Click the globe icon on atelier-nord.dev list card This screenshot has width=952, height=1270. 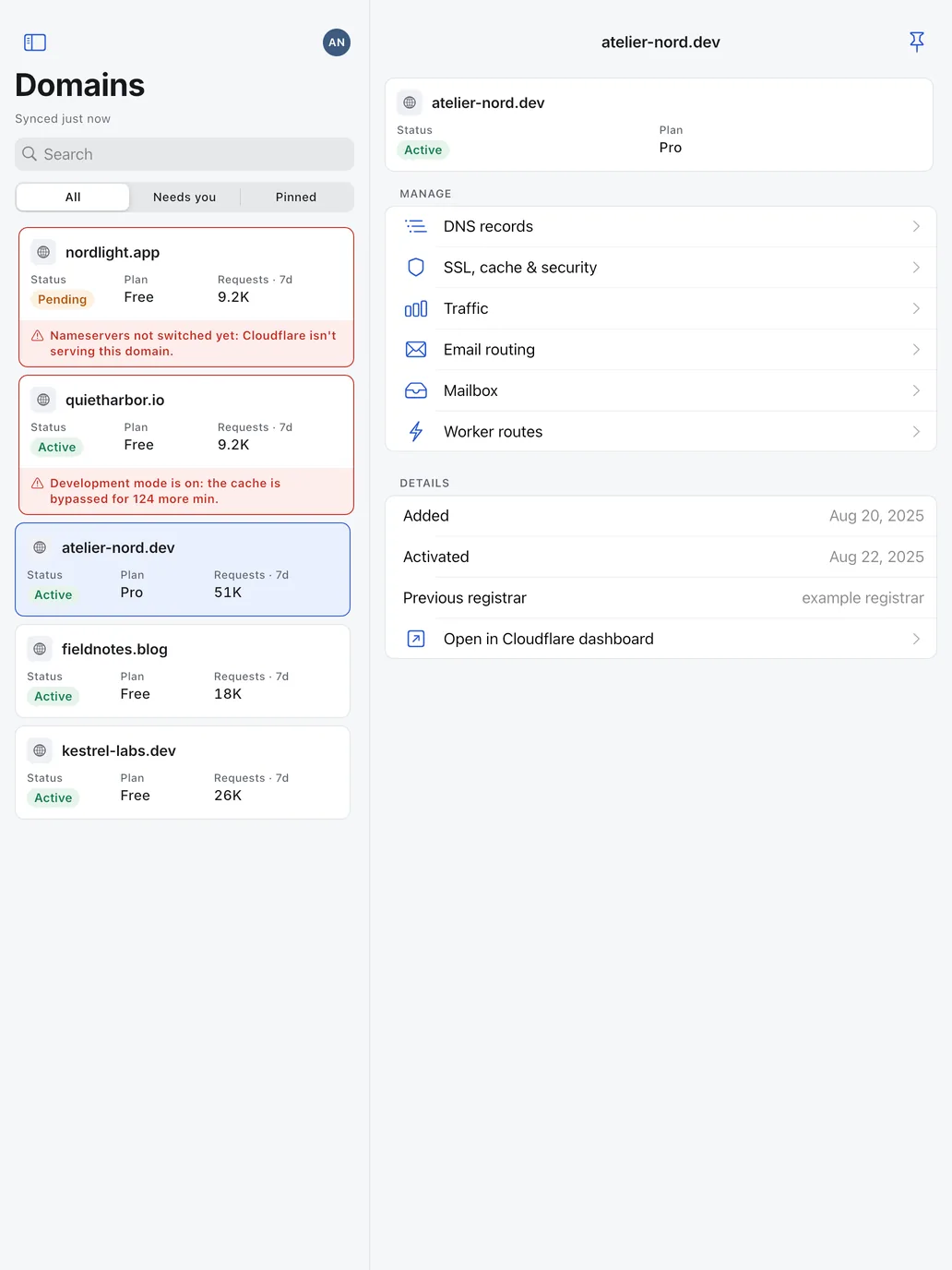click(x=40, y=547)
